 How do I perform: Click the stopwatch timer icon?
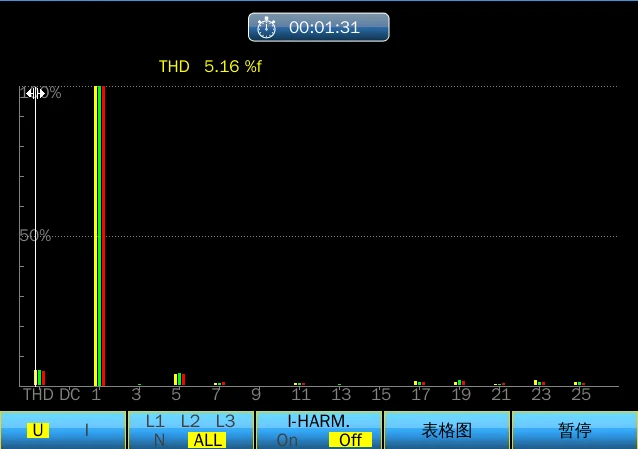pos(267,27)
